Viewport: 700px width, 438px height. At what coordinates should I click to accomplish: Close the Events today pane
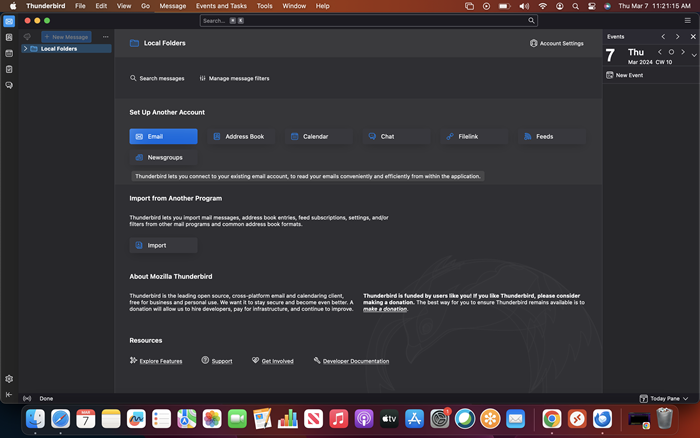[693, 37]
